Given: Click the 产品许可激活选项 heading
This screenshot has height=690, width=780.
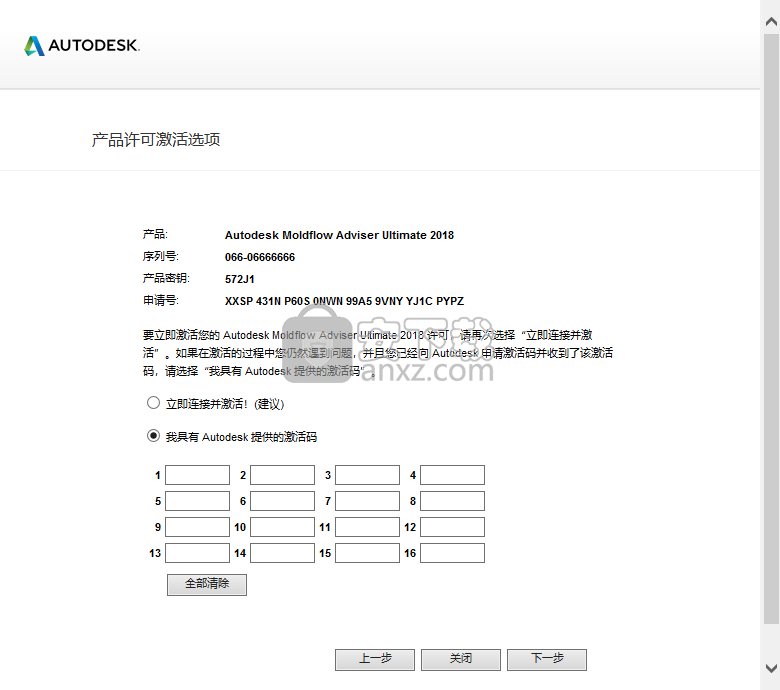Looking at the screenshot, I should tap(156, 140).
